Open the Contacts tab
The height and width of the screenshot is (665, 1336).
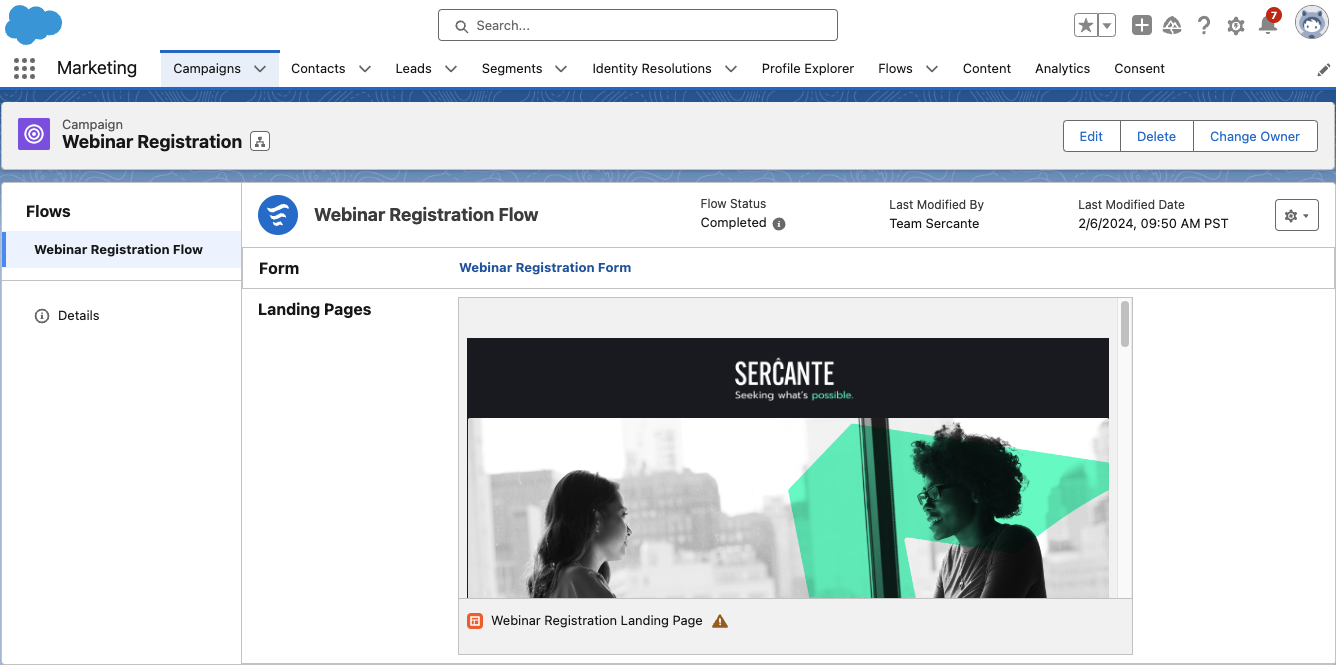point(318,69)
